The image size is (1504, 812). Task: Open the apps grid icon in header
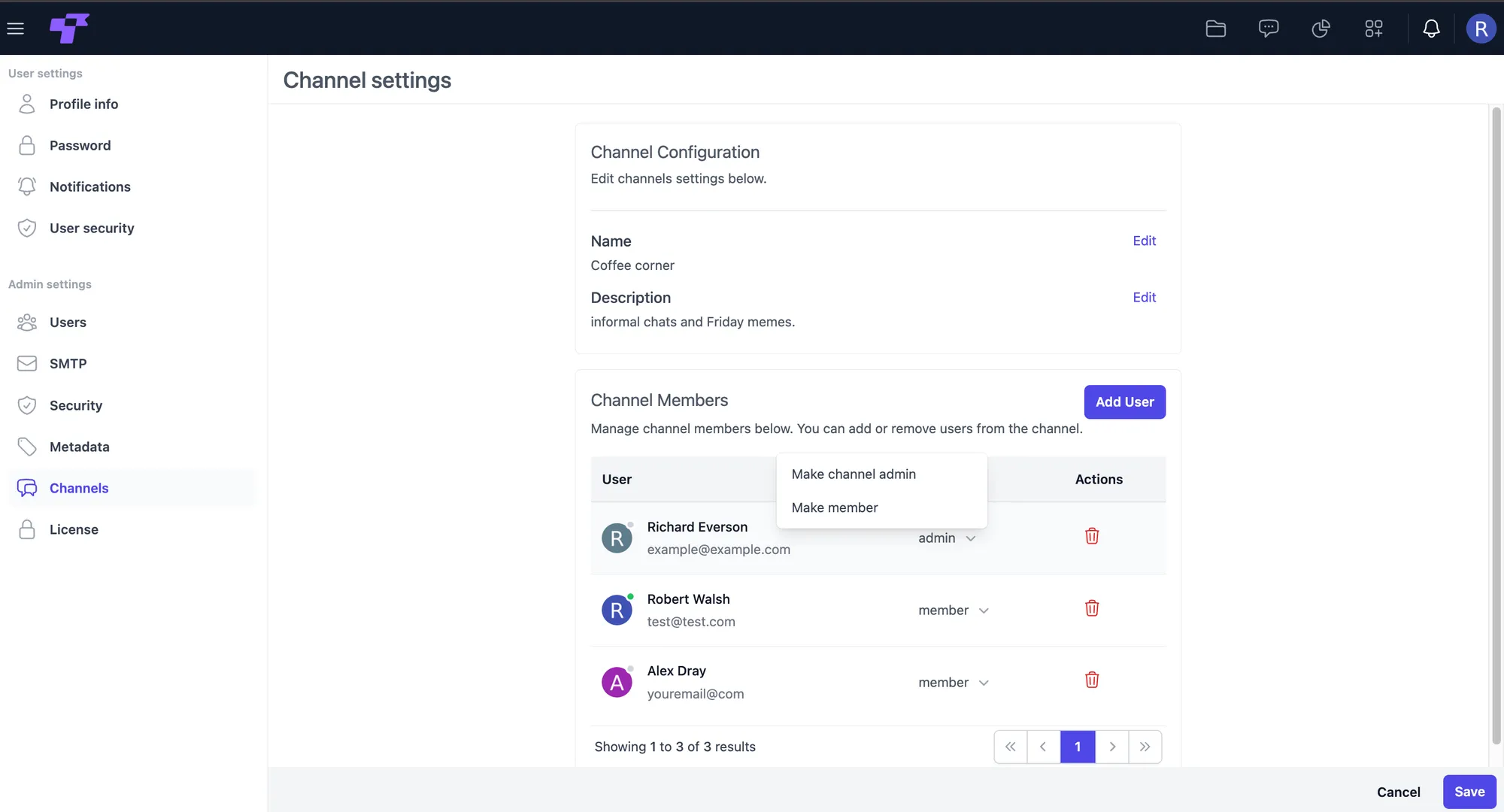click(x=1374, y=29)
